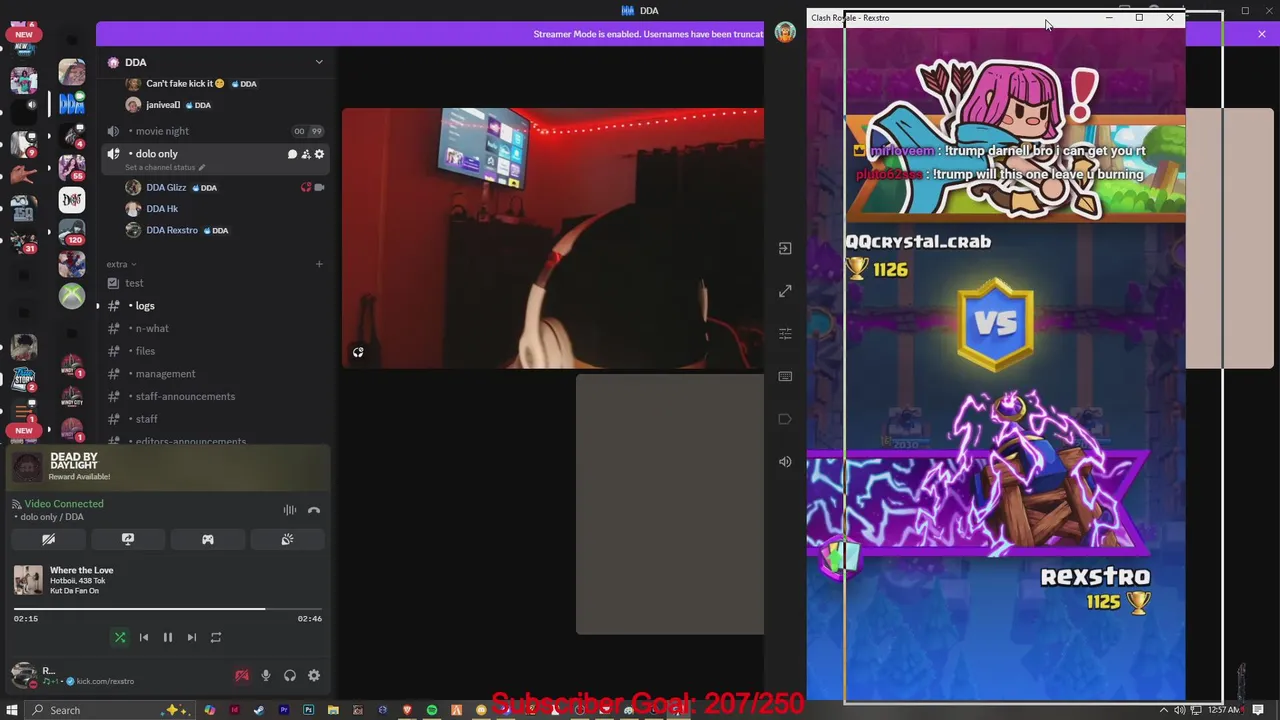Screen dimensions: 1280x720
Task: Invite people to dolo only channel
Action: (306, 154)
